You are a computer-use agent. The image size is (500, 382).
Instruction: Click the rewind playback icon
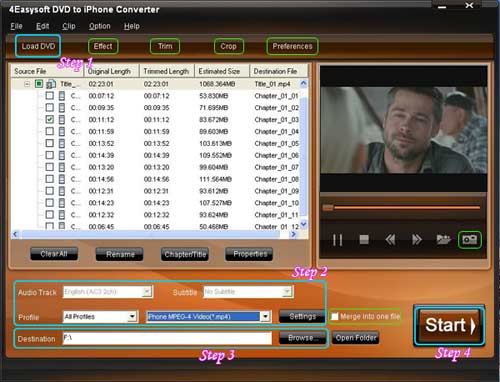tap(390, 240)
